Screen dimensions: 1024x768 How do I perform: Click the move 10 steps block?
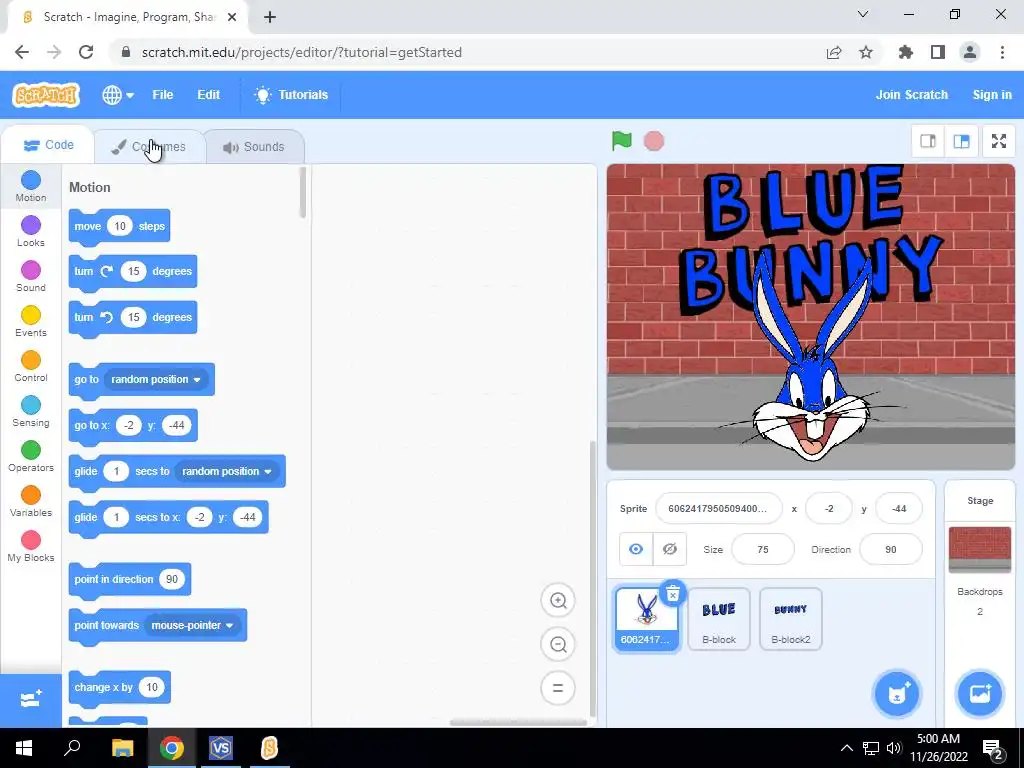click(119, 227)
